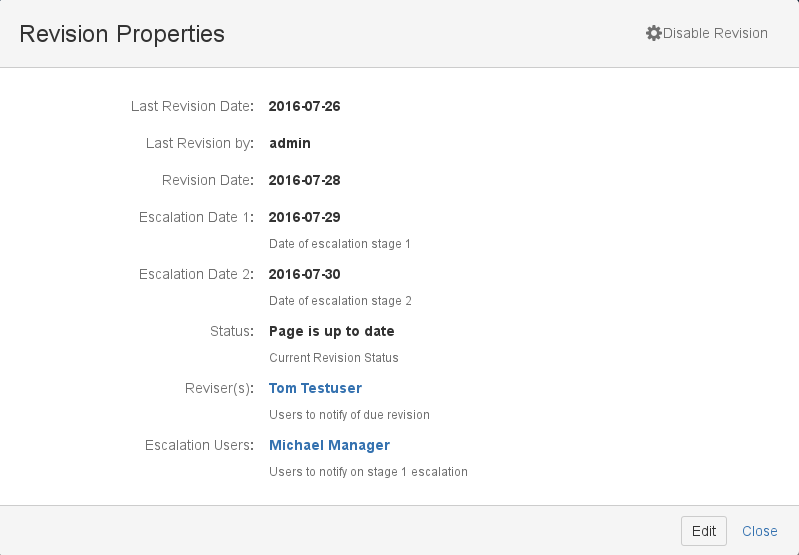Viewport: 799px width, 555px height.
Task: Close the Revision Properties dialog
Action: point(759,531)
